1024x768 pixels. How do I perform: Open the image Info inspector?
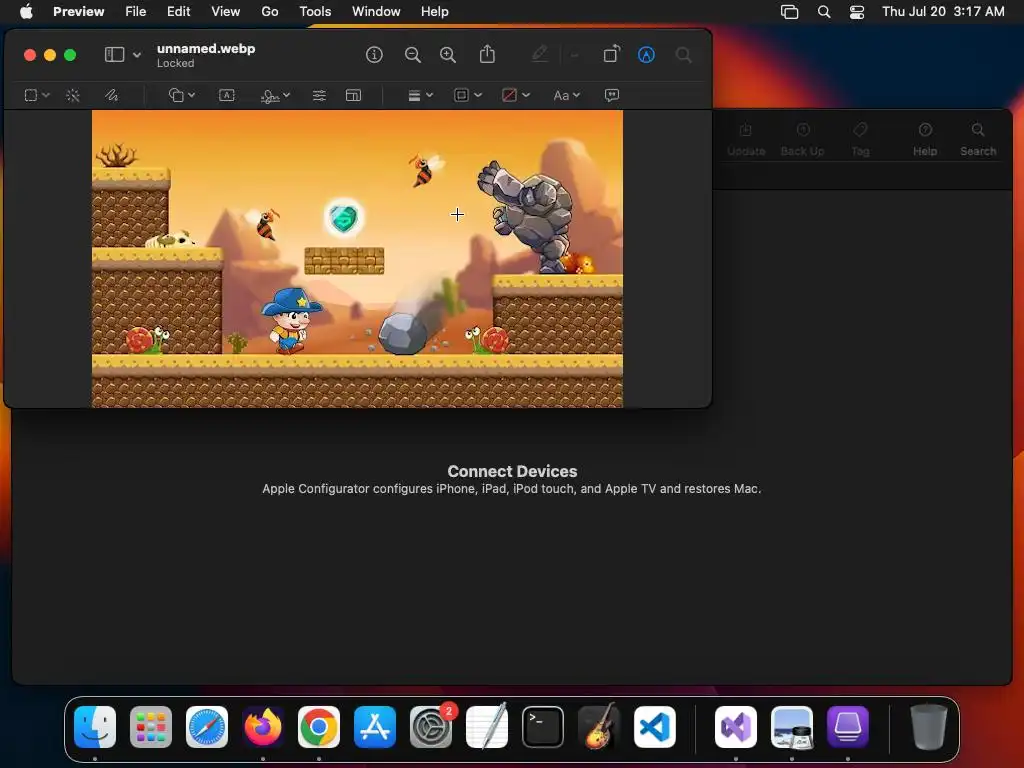tap(374, 55)
